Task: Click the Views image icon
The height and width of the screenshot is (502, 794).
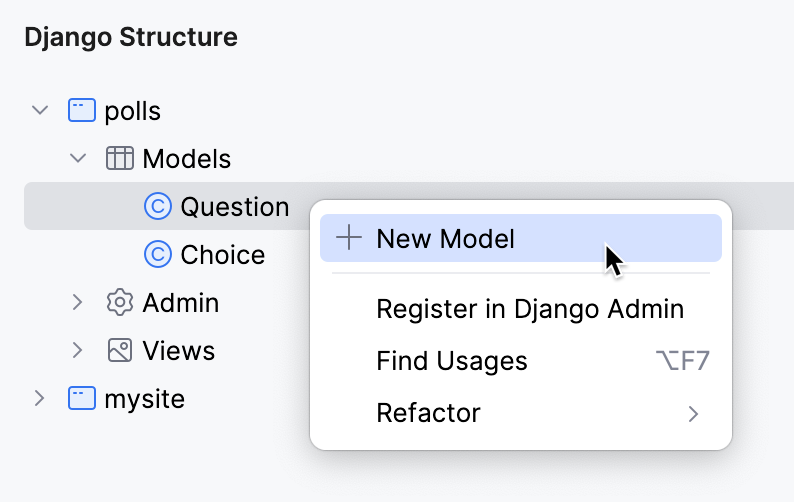Action: coord(120,350)
